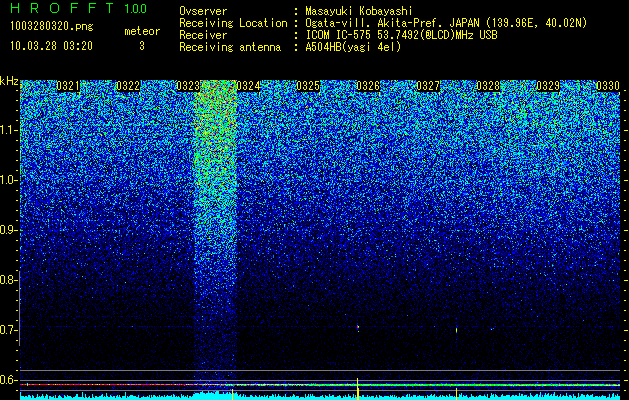Click the yellow detection spike below 0324
Viewport: 629px width, 400px height.
click(x=232, y=393)
